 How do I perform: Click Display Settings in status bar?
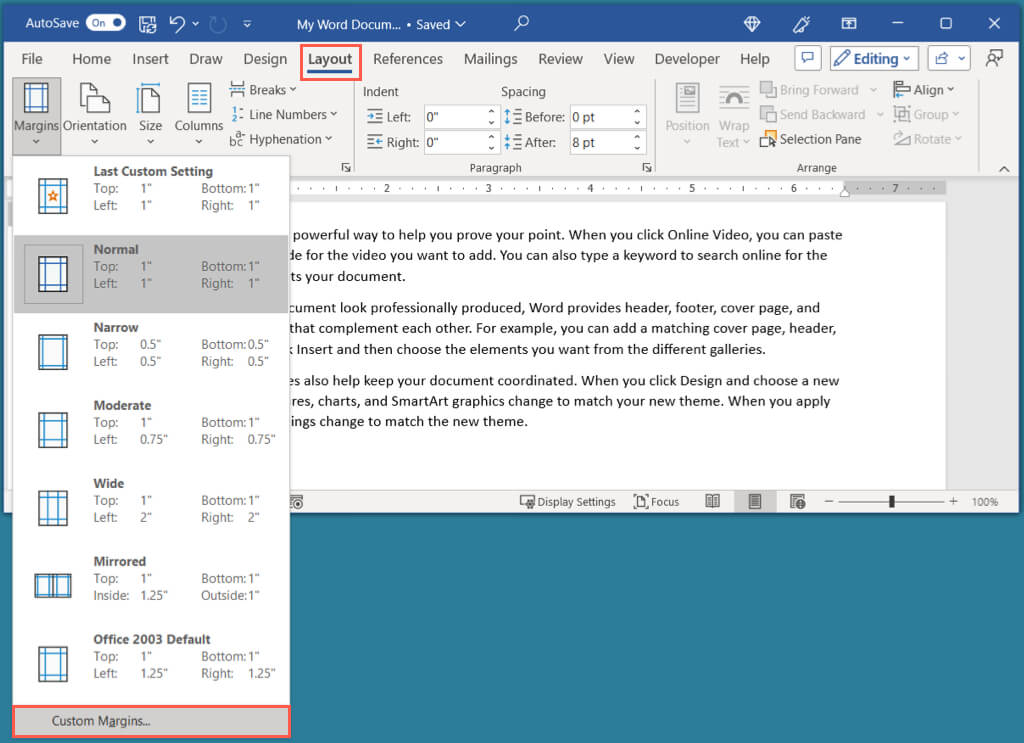(x=567, y=501)
